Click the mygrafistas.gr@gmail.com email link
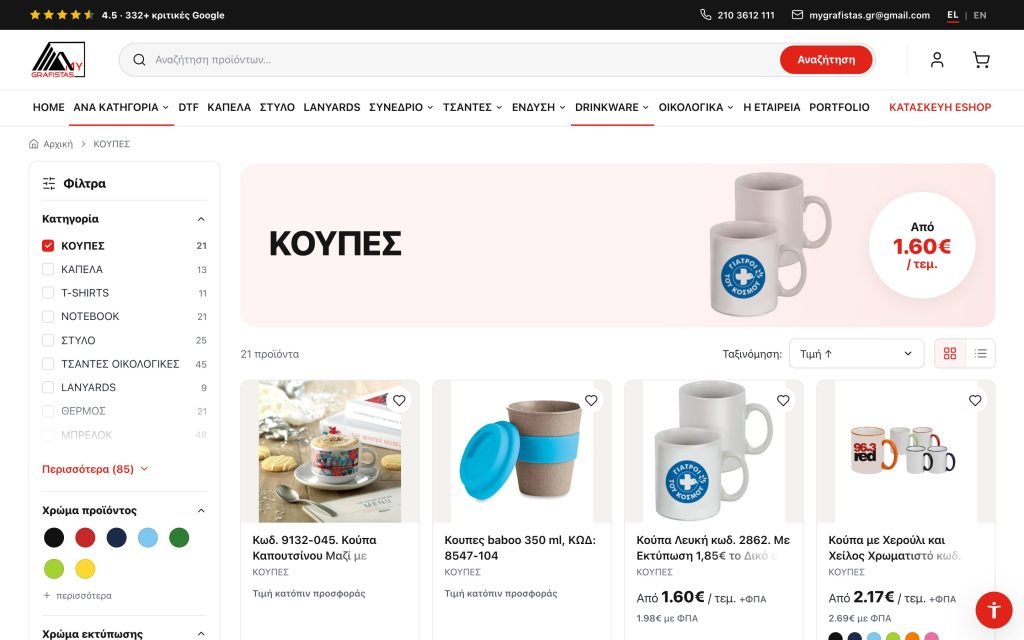This screenshot has height=640, width=1024. (x=869, y=15)
